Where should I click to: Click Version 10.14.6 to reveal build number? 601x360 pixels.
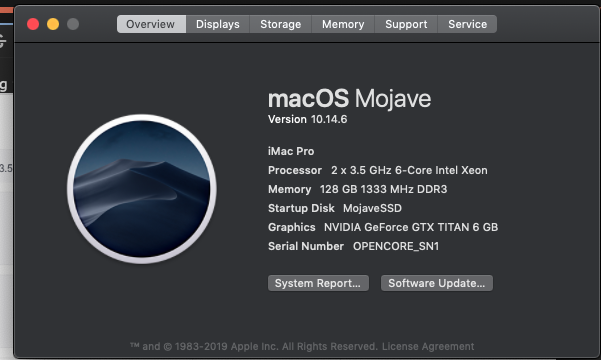pyautogui.click(x=307, y=119)
